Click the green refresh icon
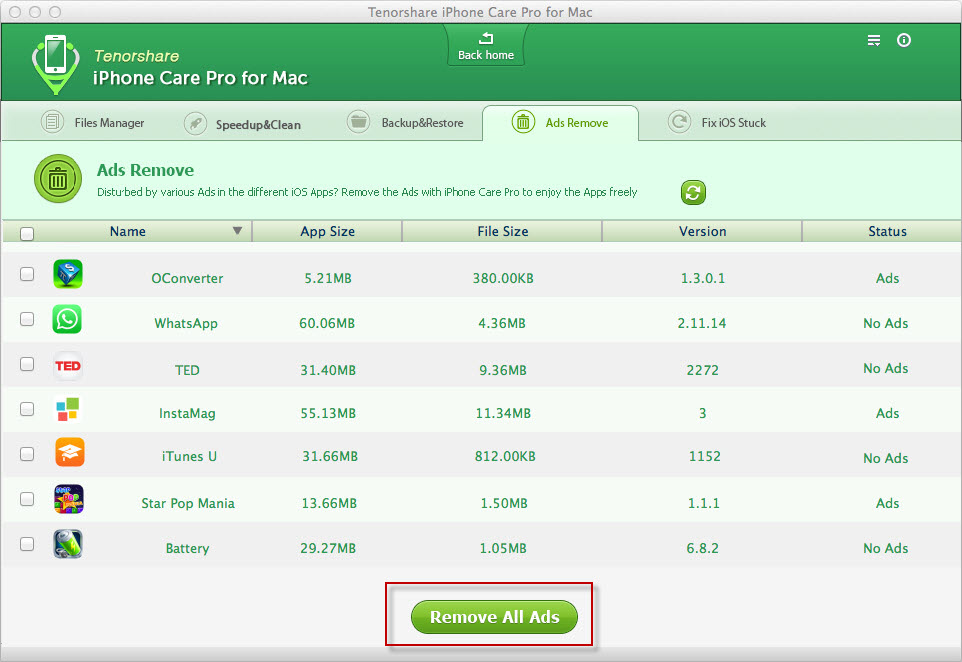Viewport: 962px width, 662px height. tap(693, 192)
